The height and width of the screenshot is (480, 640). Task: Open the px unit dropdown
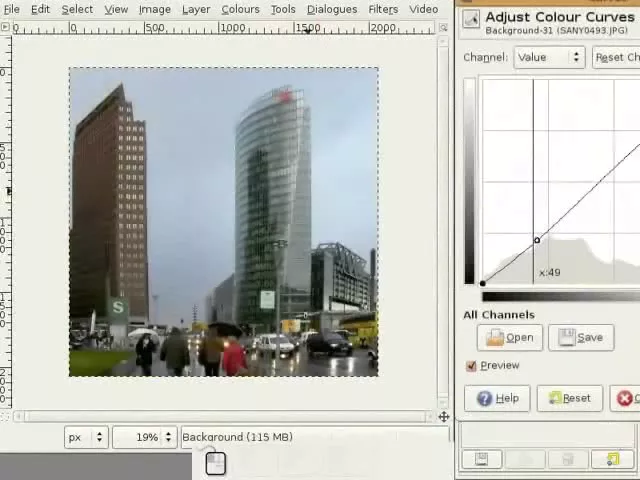click(x=86, y=437)
